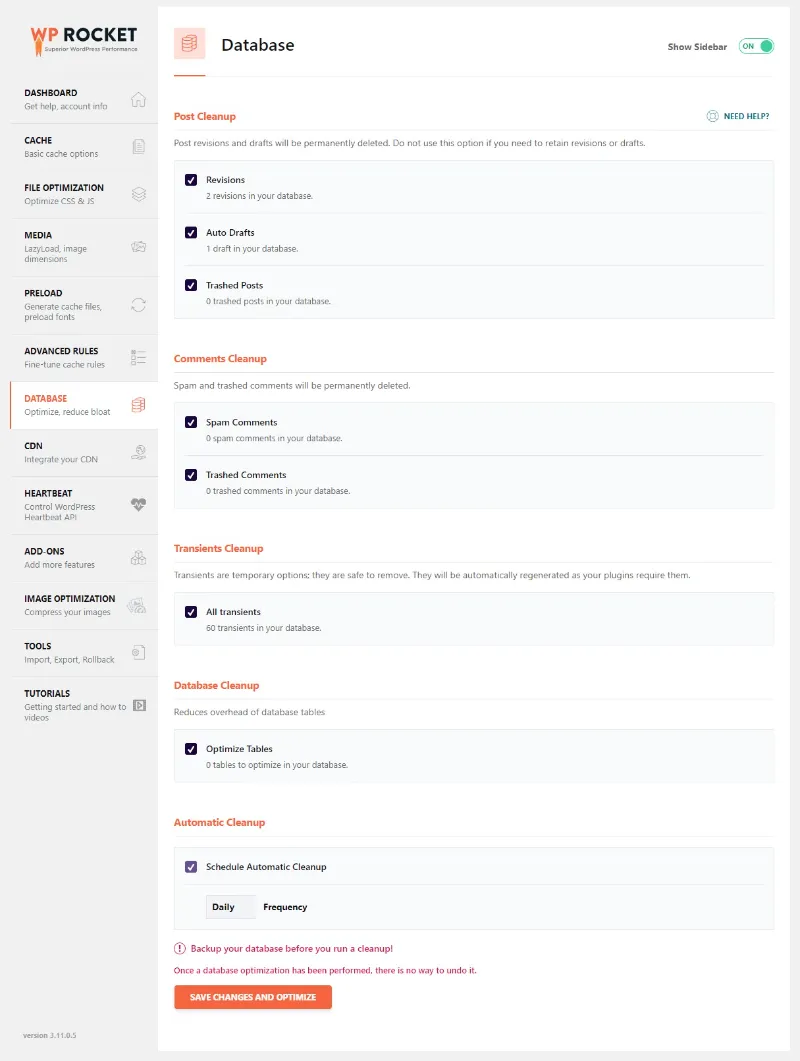
Task: Click the Media LazyLoad icon
Action: [139, 247]
